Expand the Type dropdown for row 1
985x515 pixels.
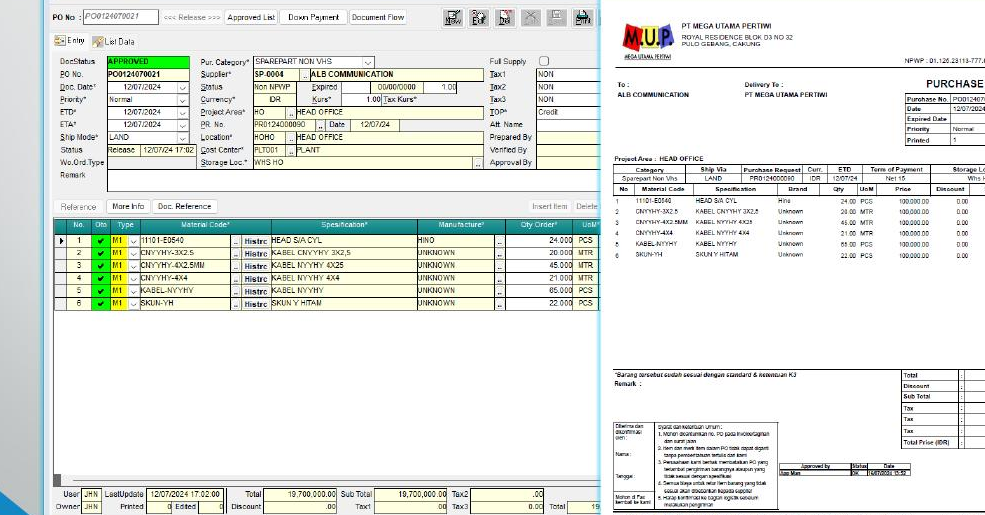click(x=134, y=241)
